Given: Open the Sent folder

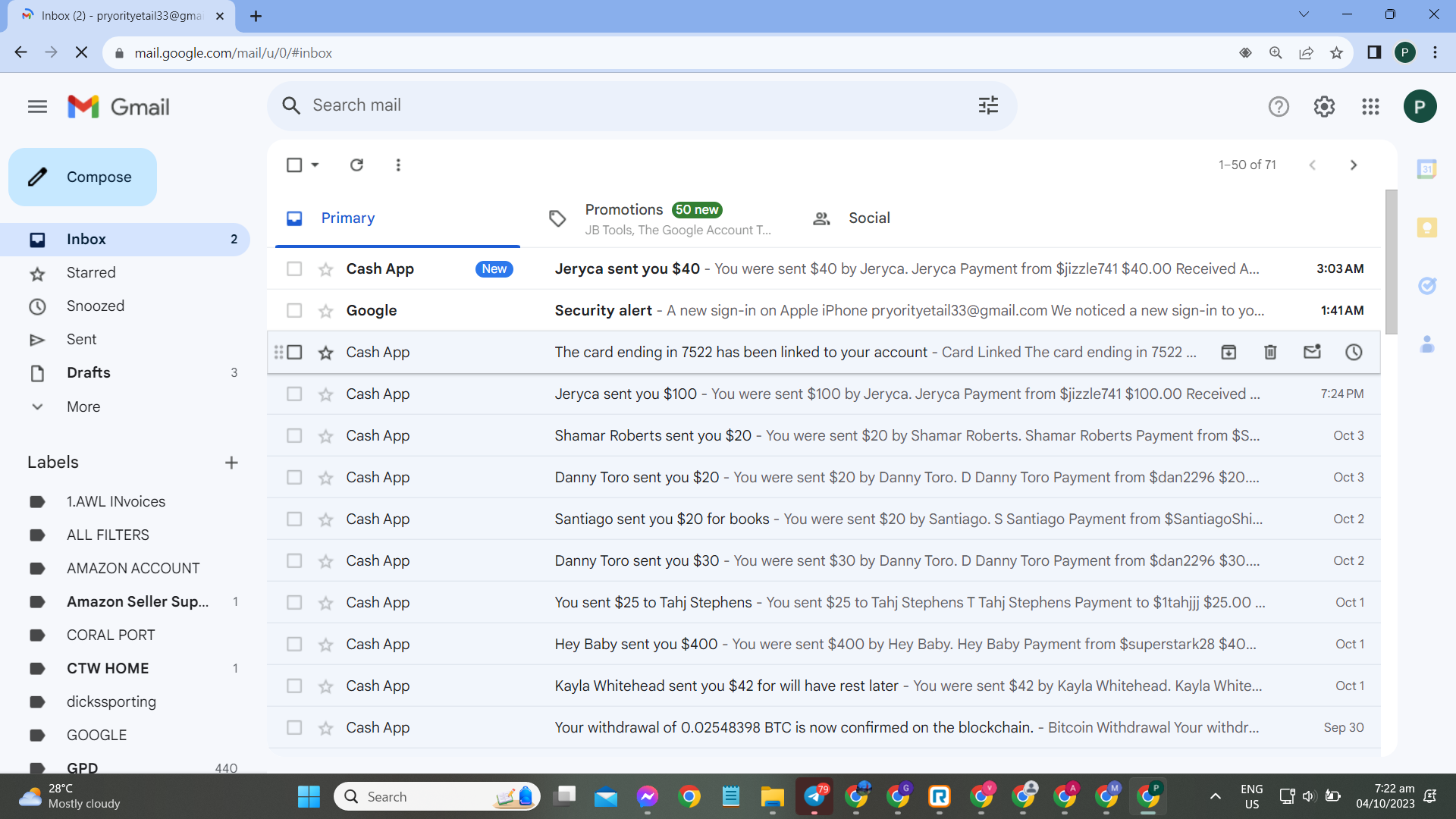Looking at the screenshot, I should click(x=125, y=340).
